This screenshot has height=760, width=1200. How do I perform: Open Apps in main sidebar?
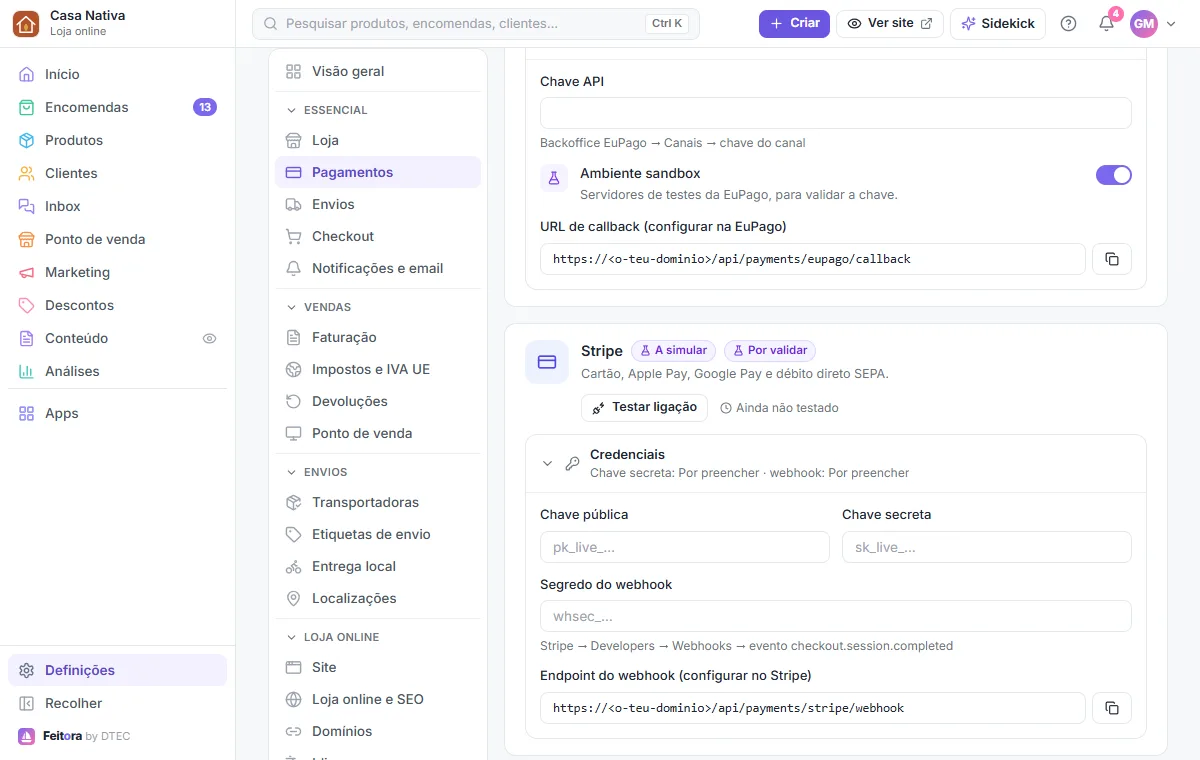pos(117,413)
